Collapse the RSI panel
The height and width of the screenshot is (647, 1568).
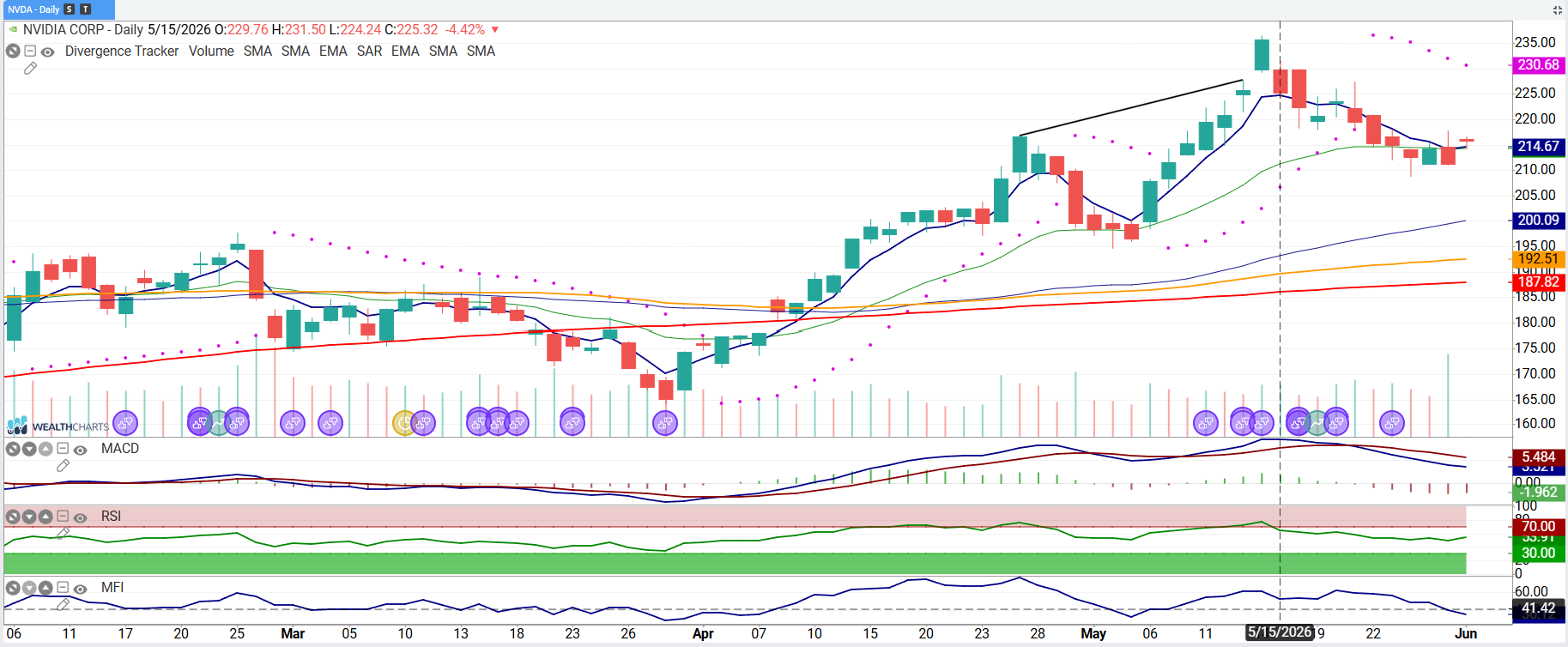tap(63, 517)
